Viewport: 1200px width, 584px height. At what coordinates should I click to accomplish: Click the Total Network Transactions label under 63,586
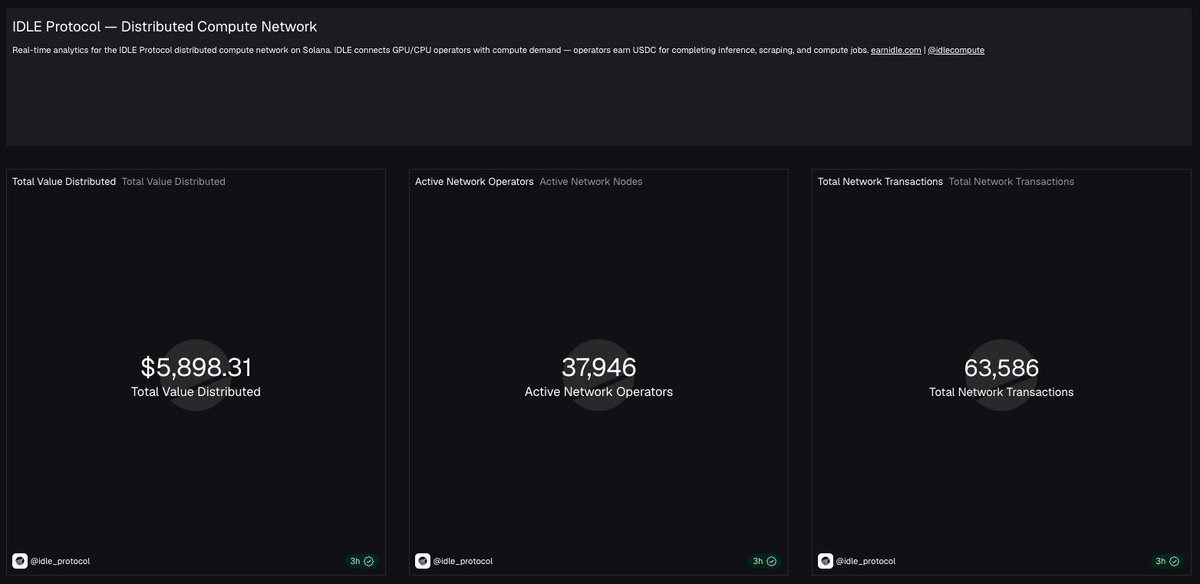[x=1001, y=392]
